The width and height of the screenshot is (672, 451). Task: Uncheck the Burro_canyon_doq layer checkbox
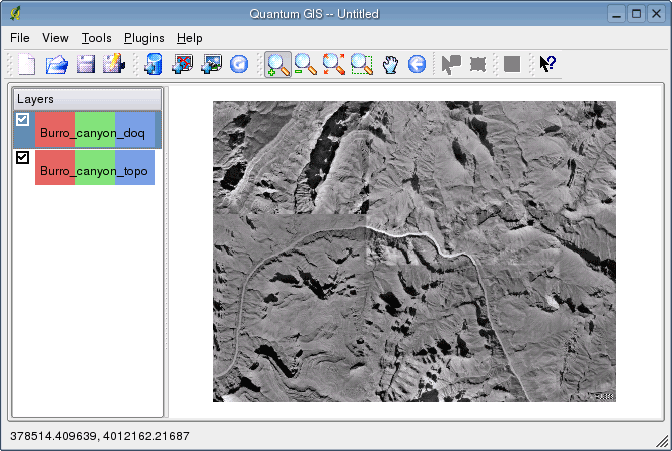(23, 120)
